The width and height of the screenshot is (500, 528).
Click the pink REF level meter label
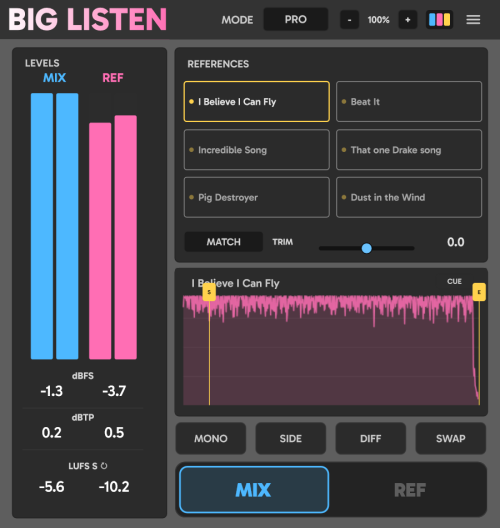click(113, 78)
